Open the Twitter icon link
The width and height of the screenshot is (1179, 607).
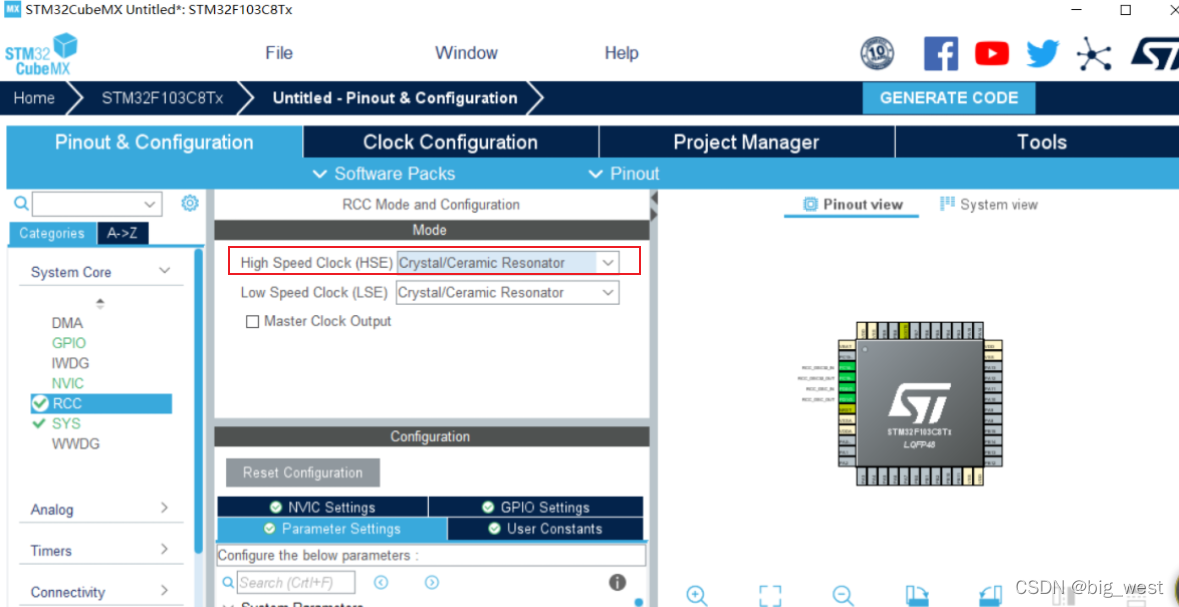tap(1043, 53)
